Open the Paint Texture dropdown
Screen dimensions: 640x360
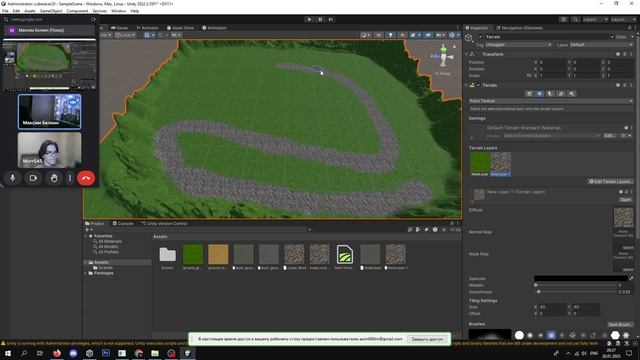coord(551,101)
